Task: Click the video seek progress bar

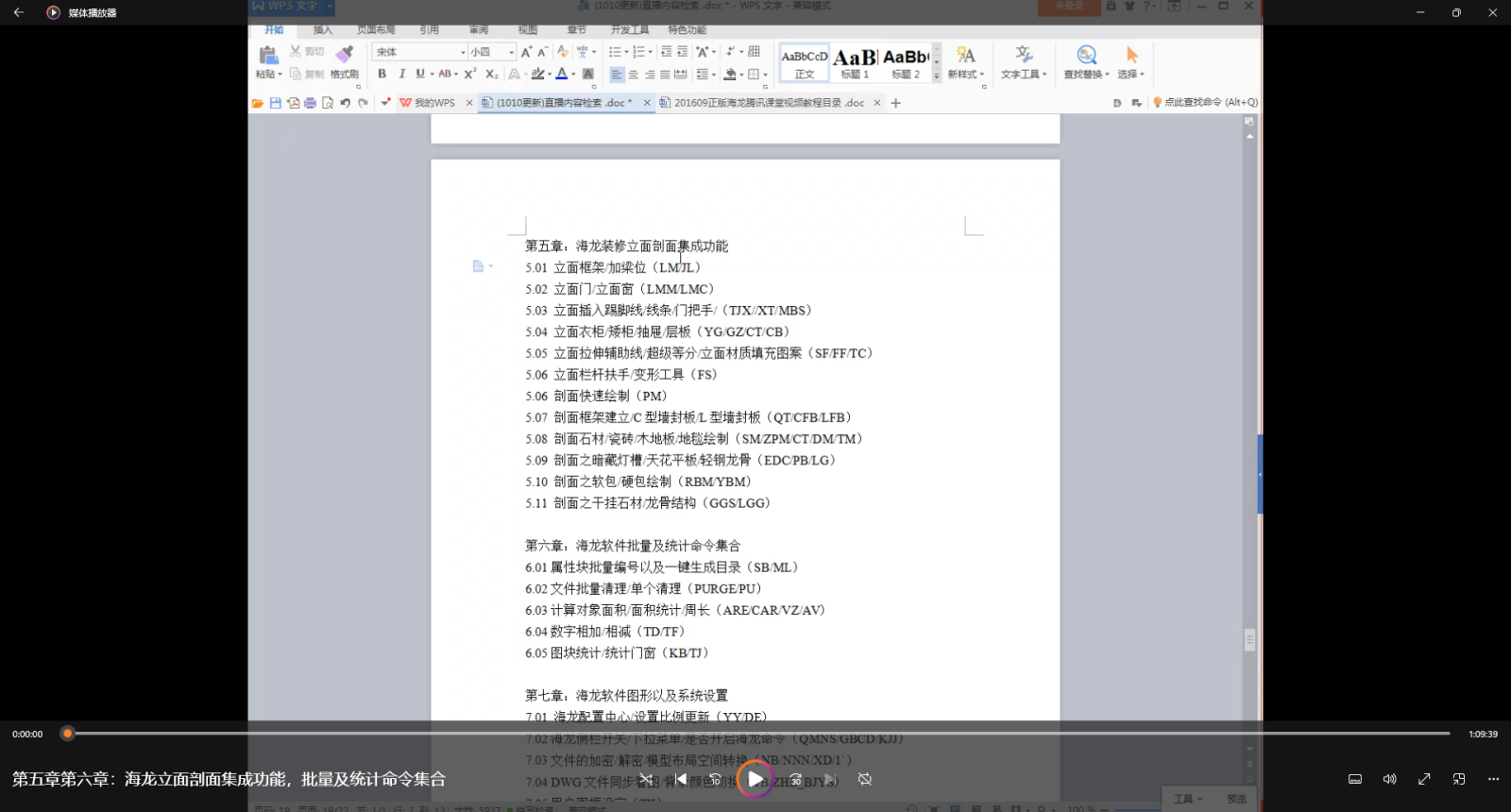Action: (x=755, y=734)
